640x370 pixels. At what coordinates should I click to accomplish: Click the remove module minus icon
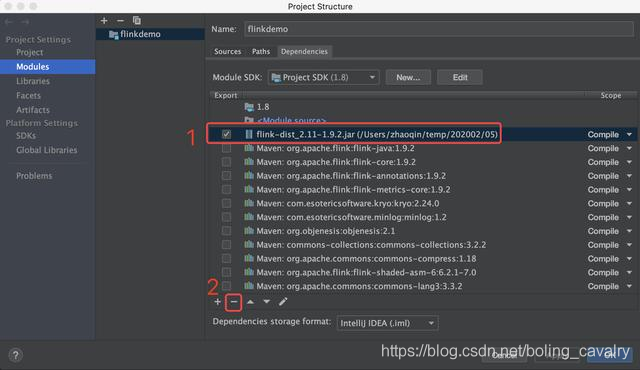[120, 20]
